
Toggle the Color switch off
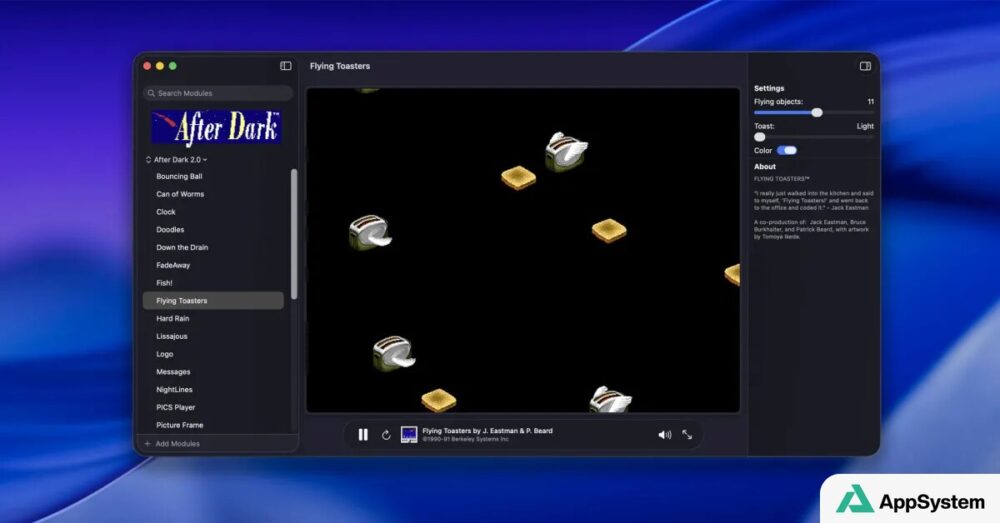787,151
